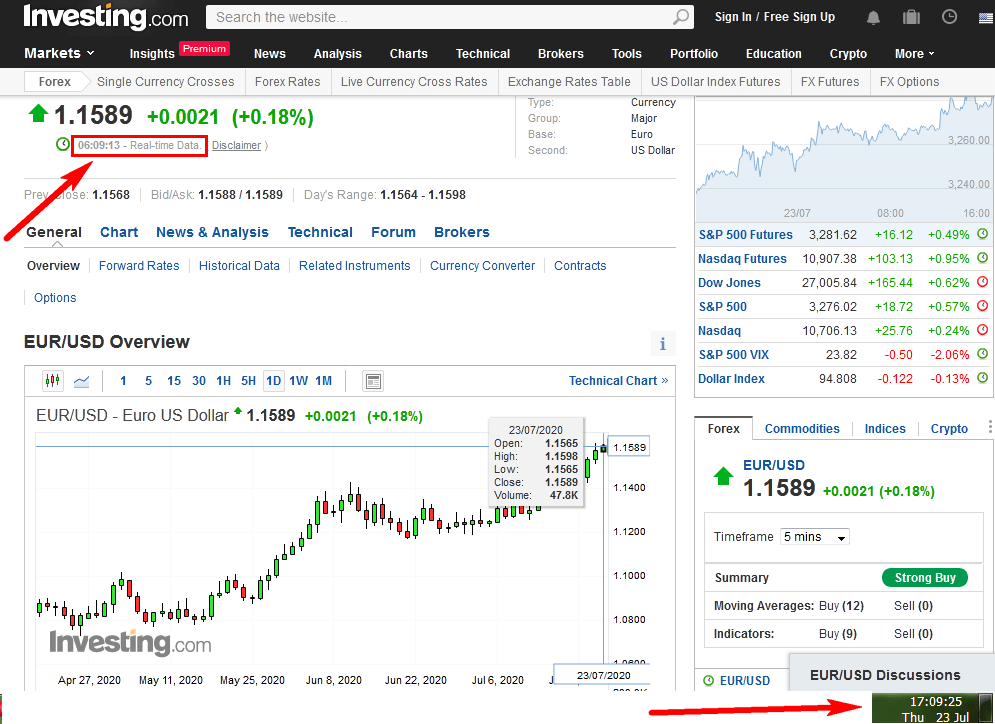
Task: Select the 1W chart interval
Action: click(298, 381)
